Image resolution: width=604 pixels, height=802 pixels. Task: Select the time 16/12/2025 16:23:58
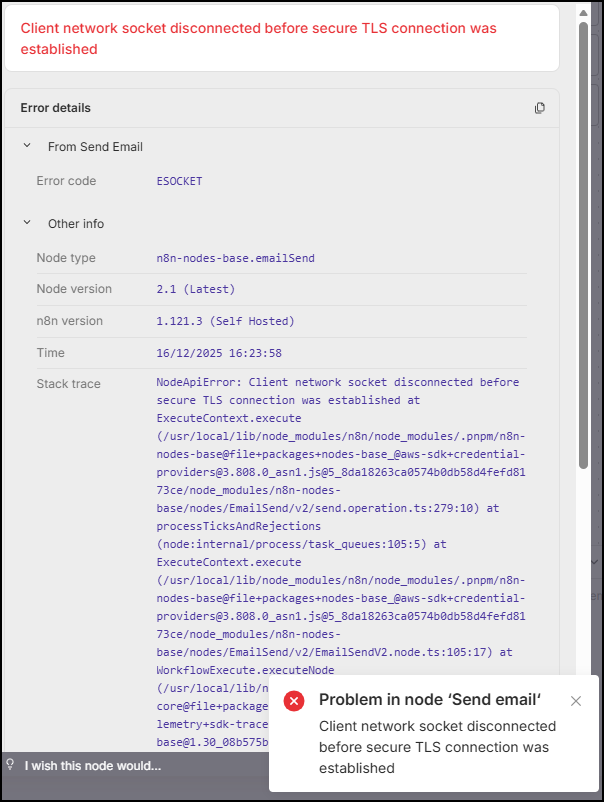pos(219,353)
